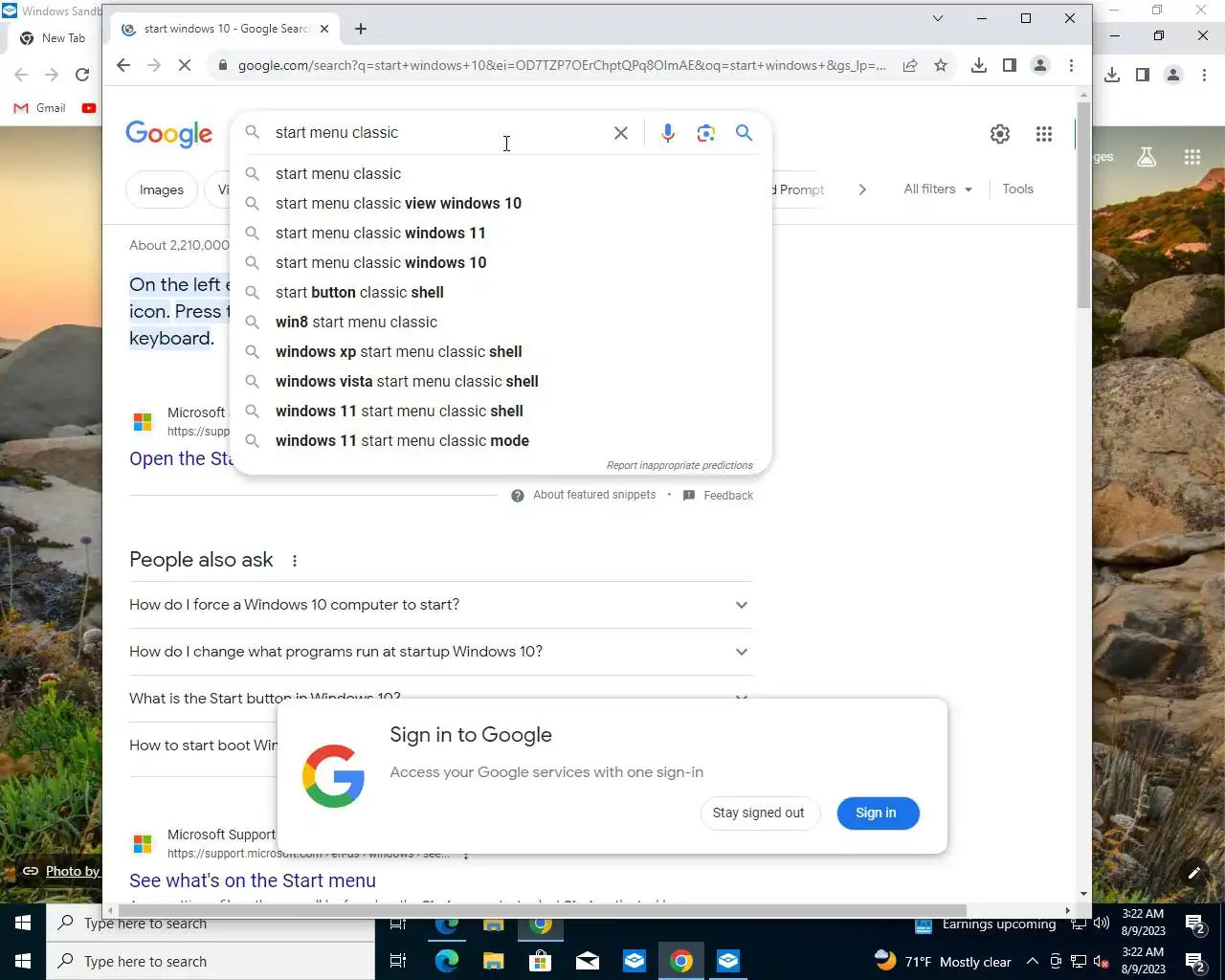Expand 'How do I change what programs run at startup'
The height and width of the screenshot is (980, 1225).
440,652
